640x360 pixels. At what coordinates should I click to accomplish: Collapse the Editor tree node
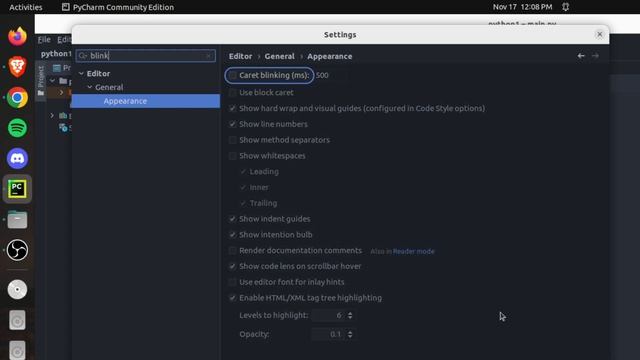point(81,73)
